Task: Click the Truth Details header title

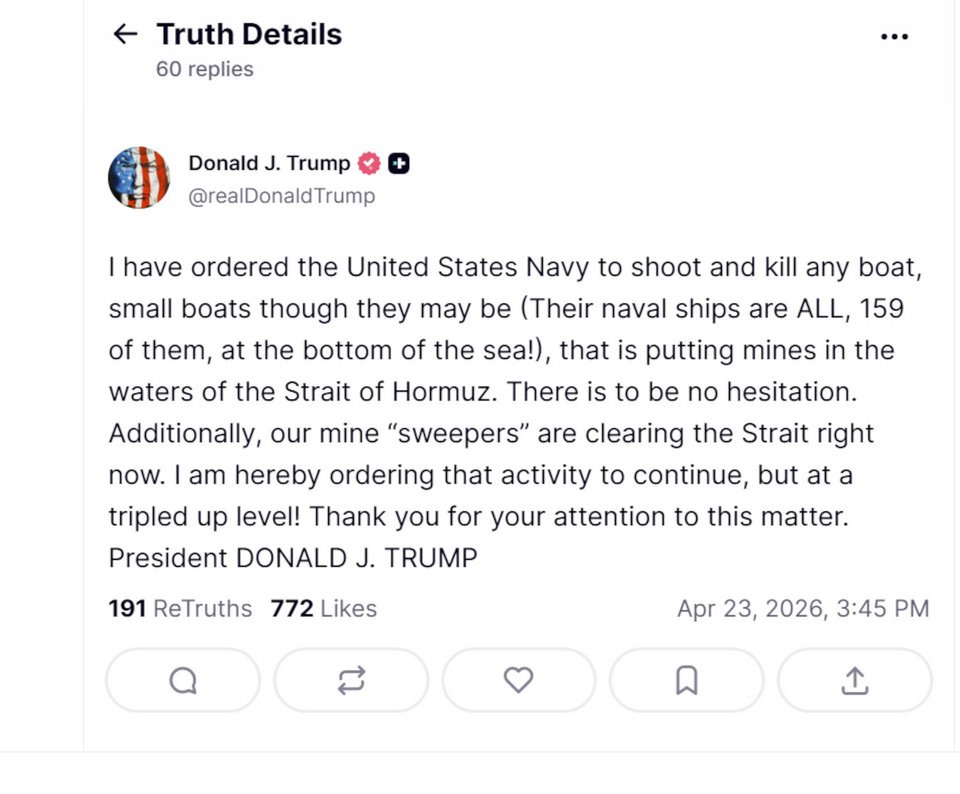Action: tap(249, 34)
